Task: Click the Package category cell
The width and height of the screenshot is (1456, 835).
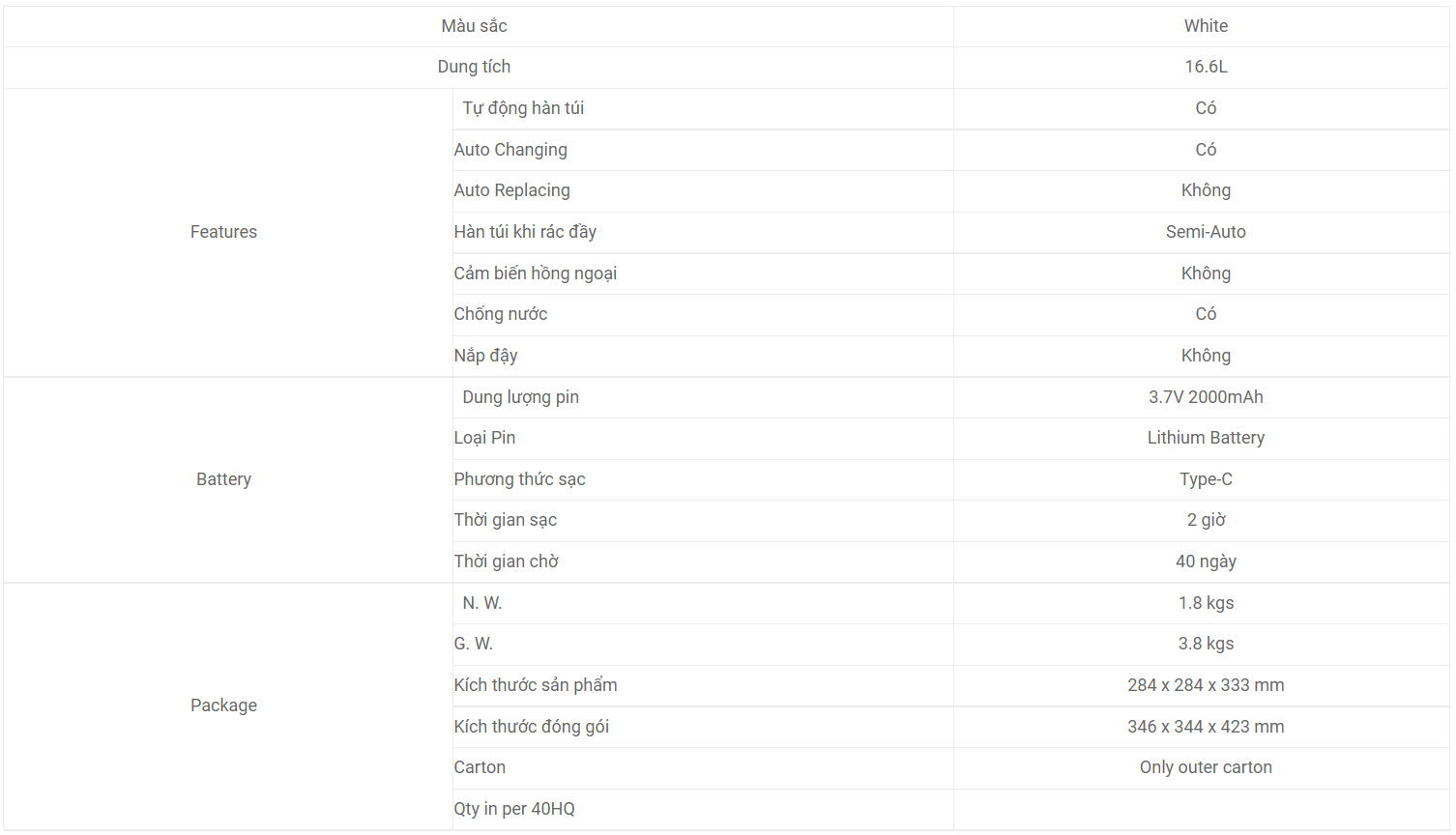Action: [x=223, y=705]
